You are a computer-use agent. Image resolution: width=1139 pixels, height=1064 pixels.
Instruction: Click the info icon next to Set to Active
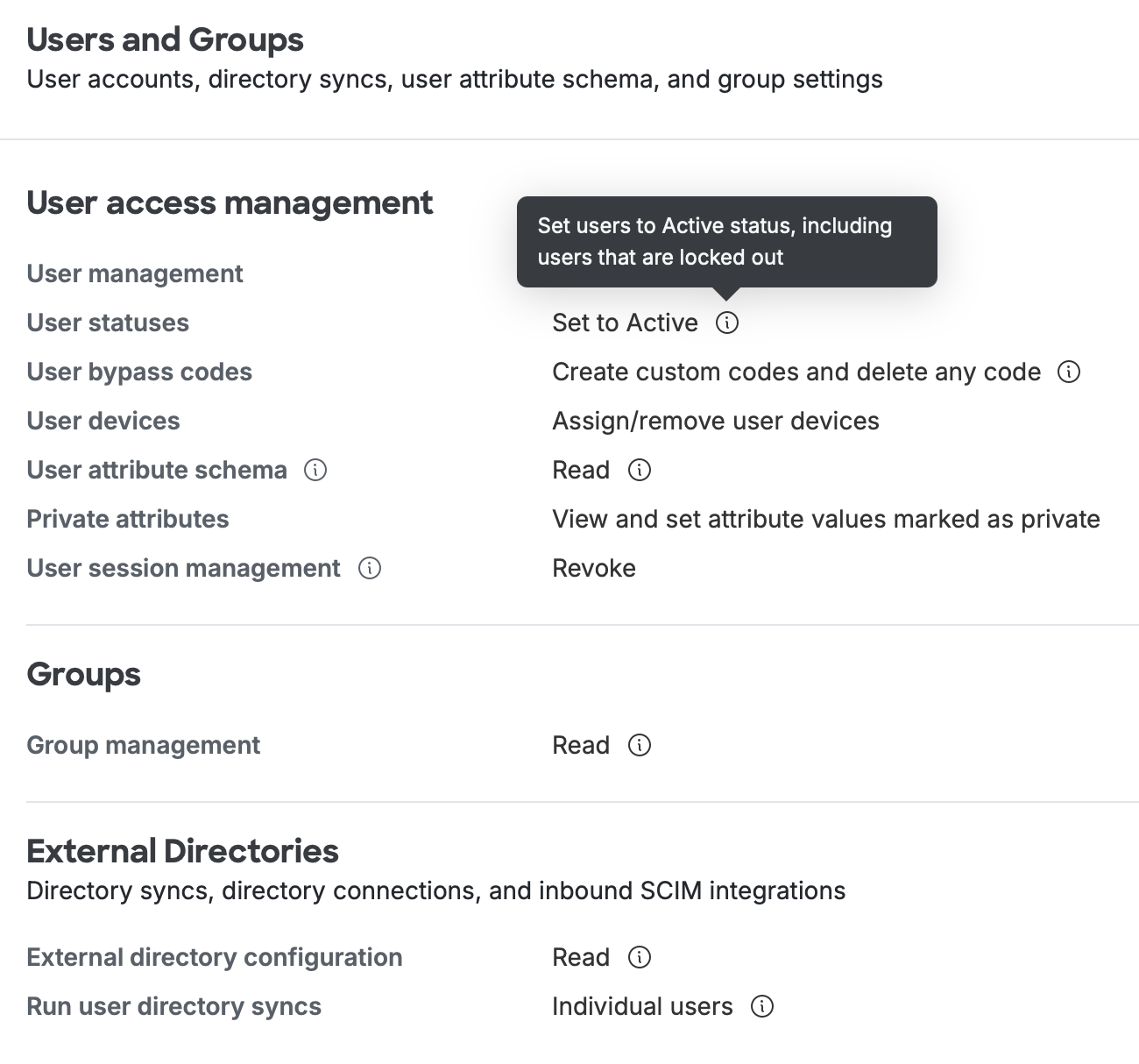pyautogui.click(x=727, y=323)
